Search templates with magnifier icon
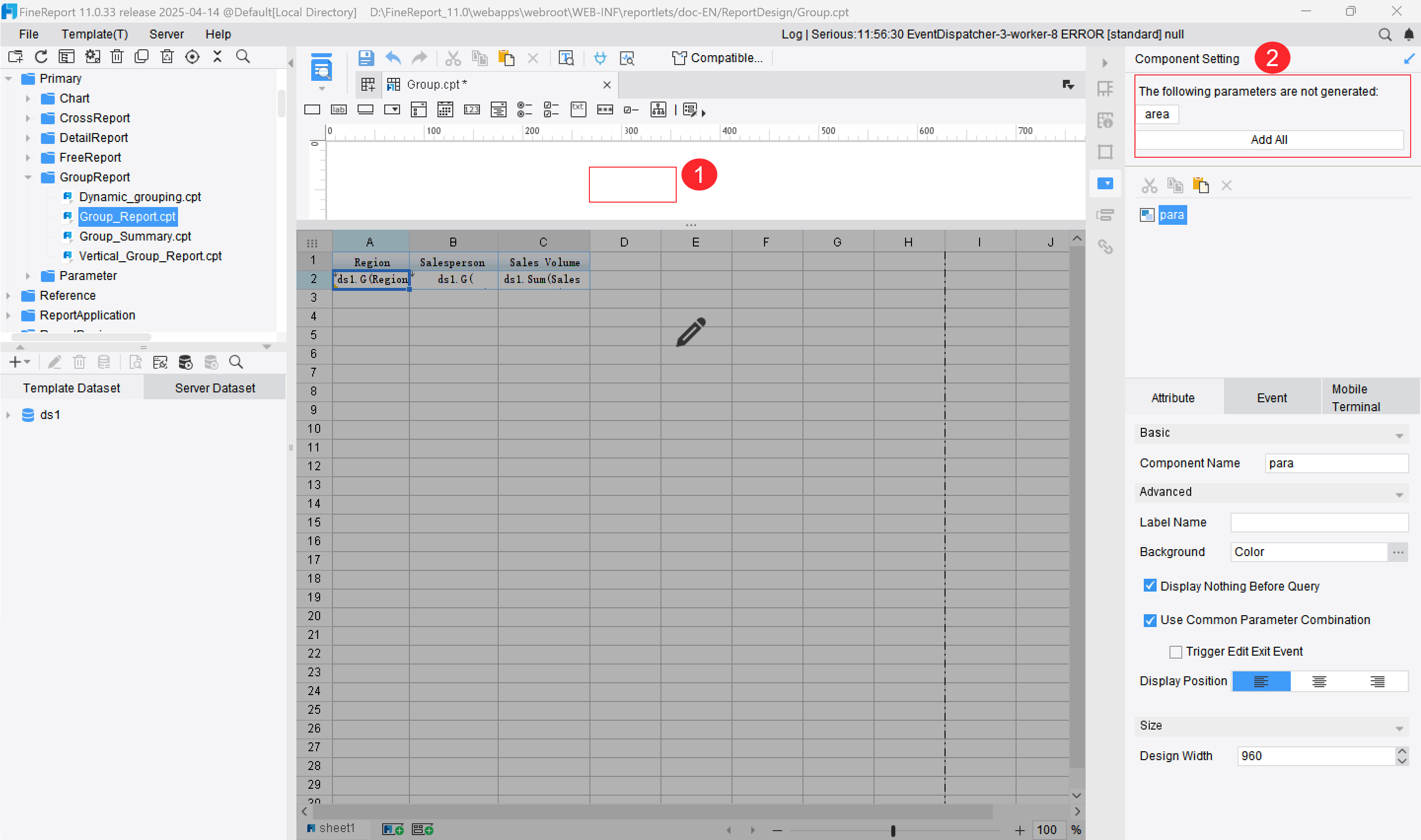 click(243, 57)
